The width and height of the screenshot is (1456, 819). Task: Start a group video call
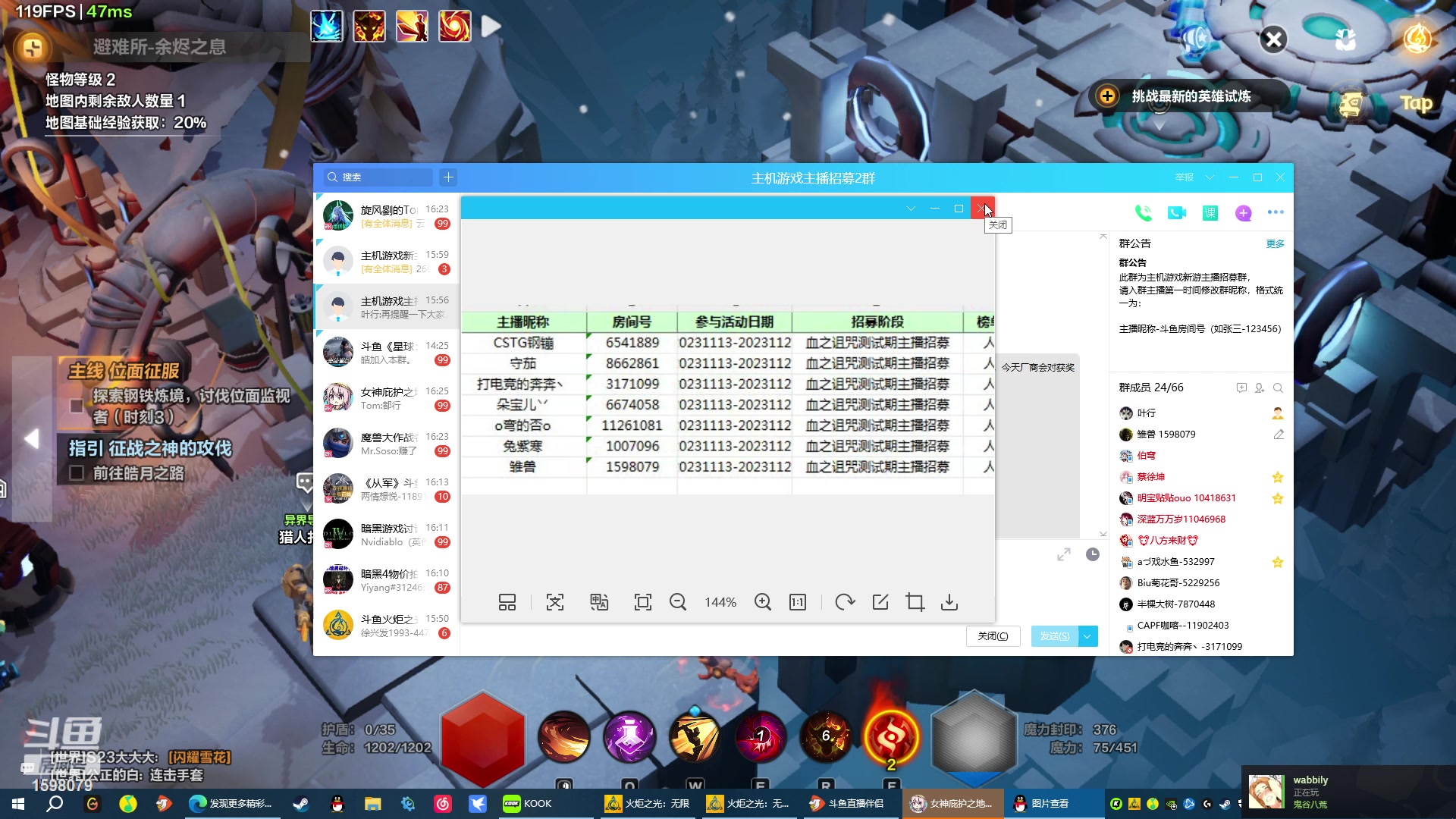pos(1176,213)
